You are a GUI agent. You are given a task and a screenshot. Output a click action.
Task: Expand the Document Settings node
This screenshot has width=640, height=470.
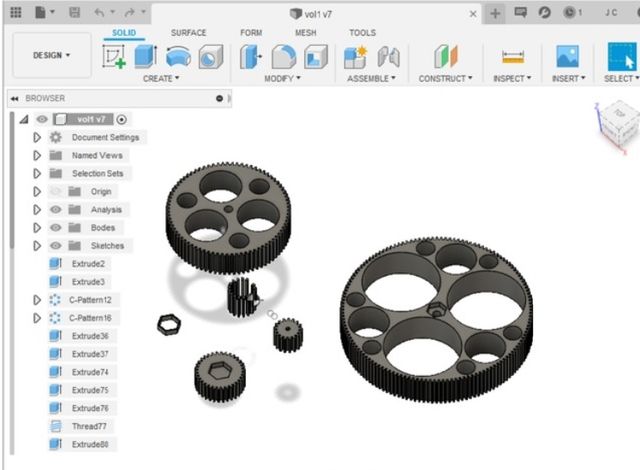point(37,137)
